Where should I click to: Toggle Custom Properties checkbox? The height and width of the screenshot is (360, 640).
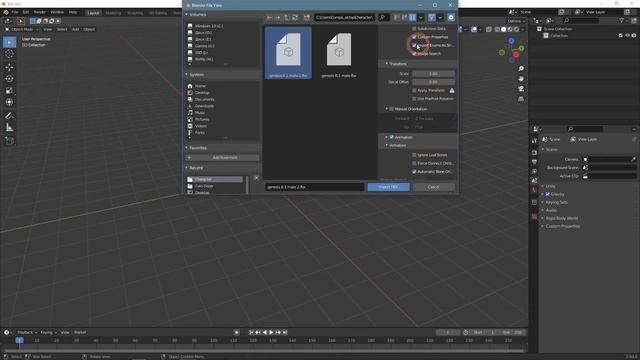(x=414, y=37)
